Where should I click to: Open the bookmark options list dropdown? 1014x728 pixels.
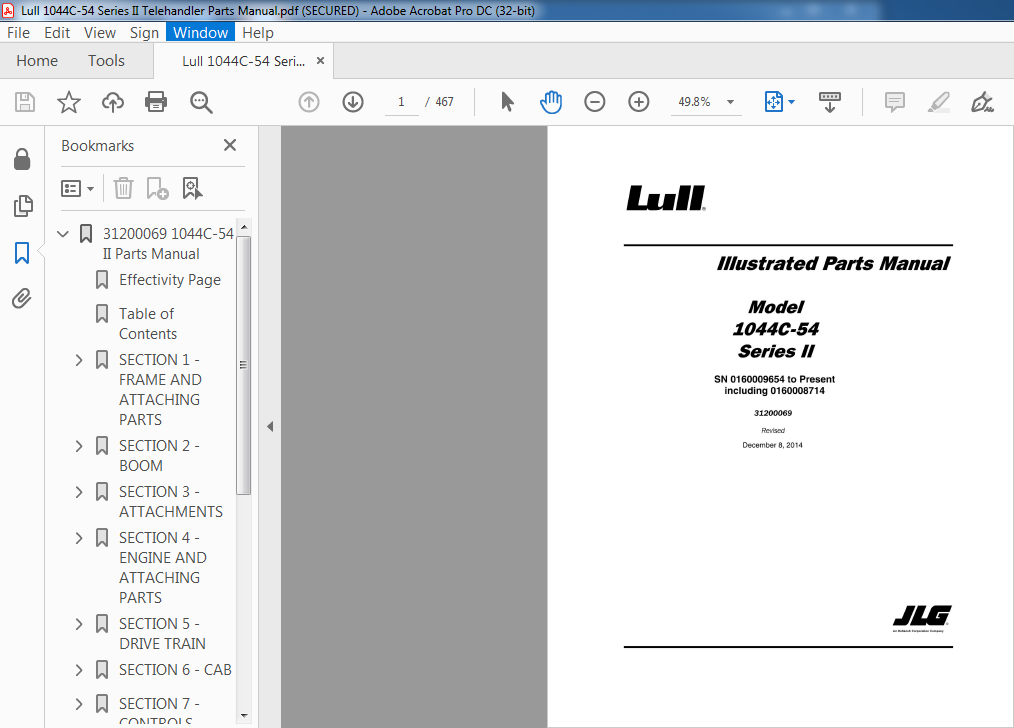point(77,189)
